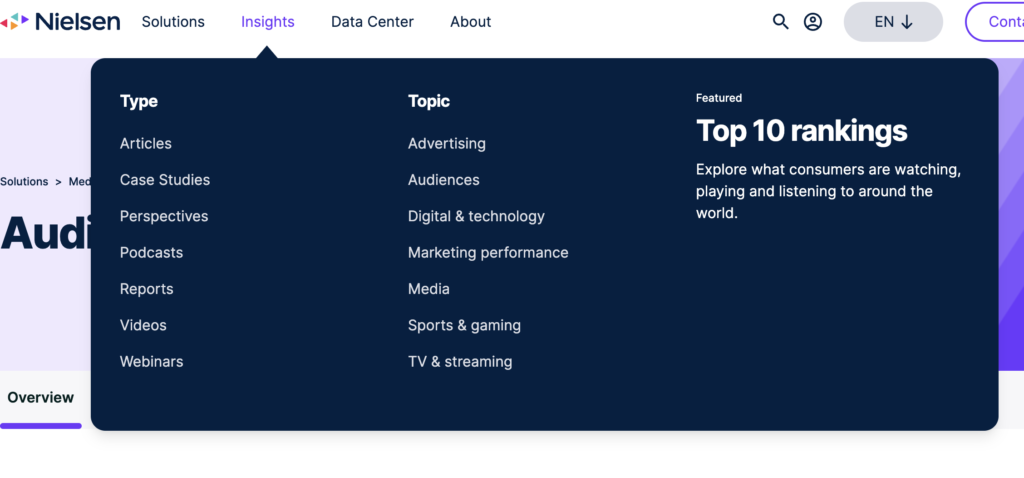Switch to the Overview tab

tap(41, 398)
